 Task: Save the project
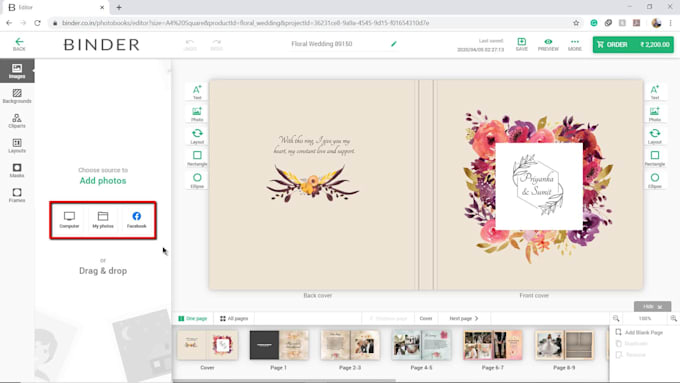[521, 44]
